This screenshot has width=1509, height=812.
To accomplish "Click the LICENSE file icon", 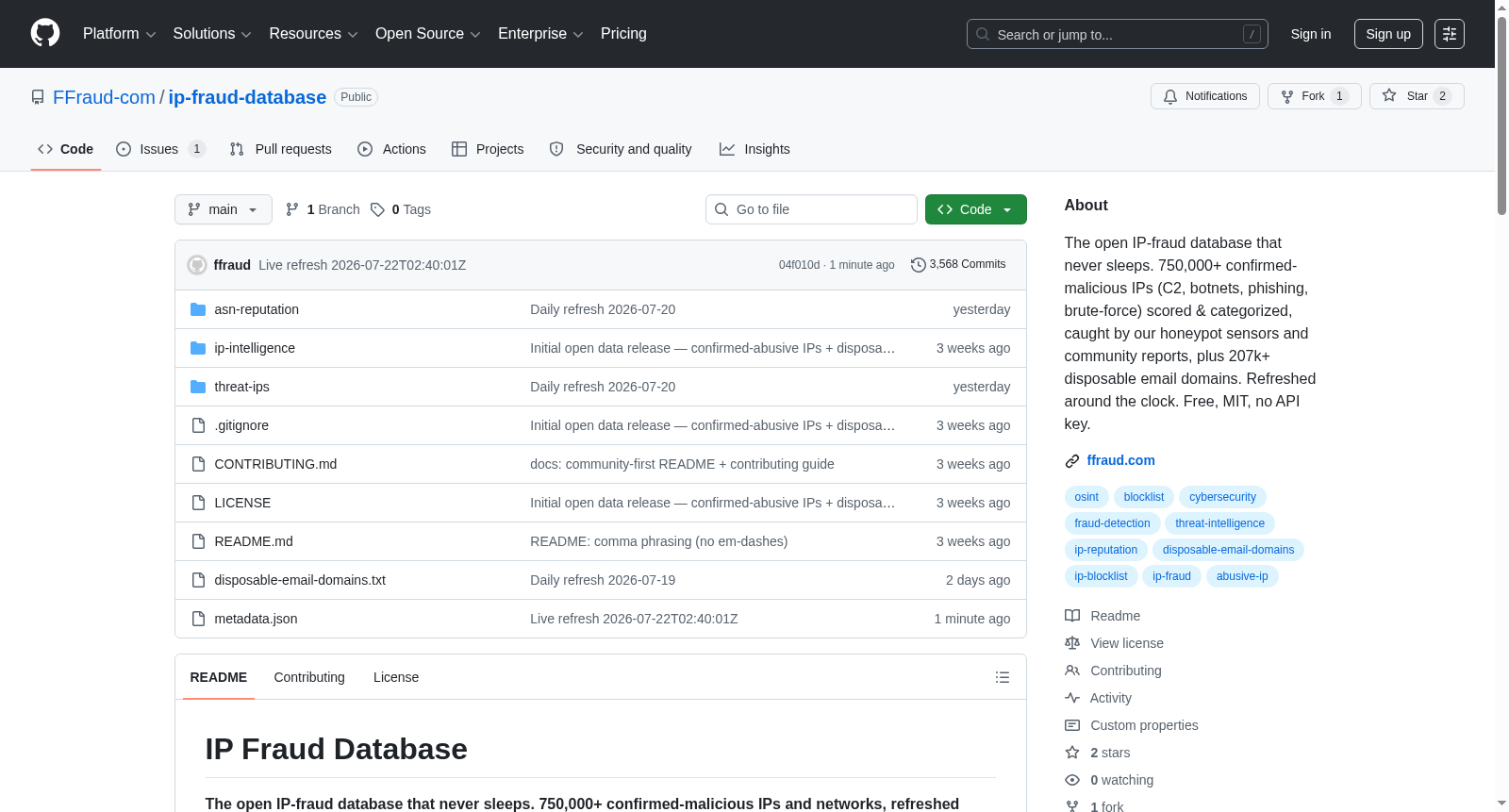I will (x=198, y=503).
